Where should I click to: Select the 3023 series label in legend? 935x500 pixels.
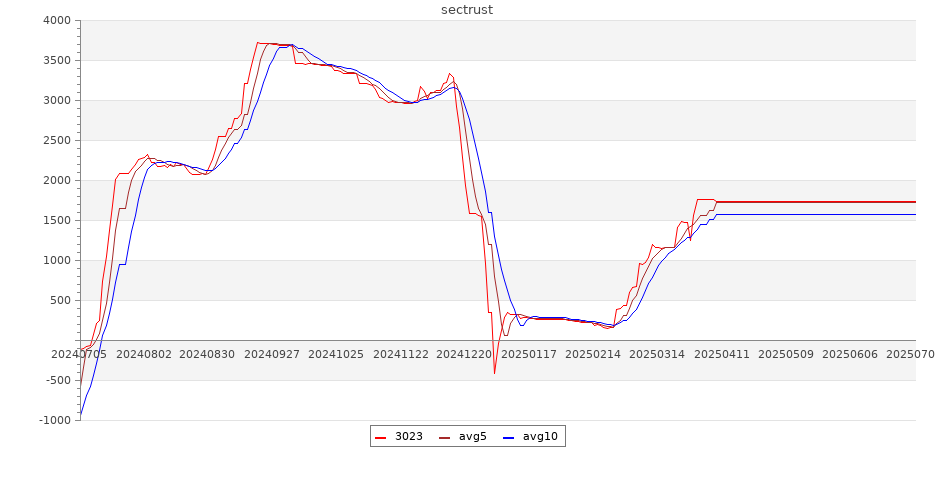[408, 436]
